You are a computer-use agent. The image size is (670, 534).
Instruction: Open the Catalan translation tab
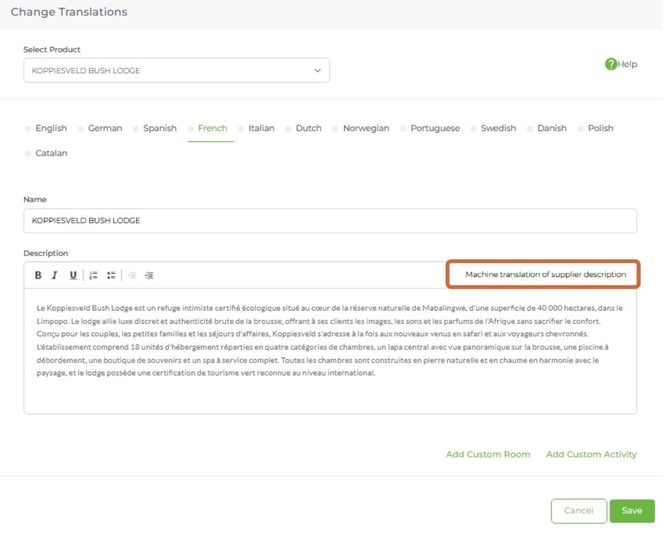click(51, 153)
